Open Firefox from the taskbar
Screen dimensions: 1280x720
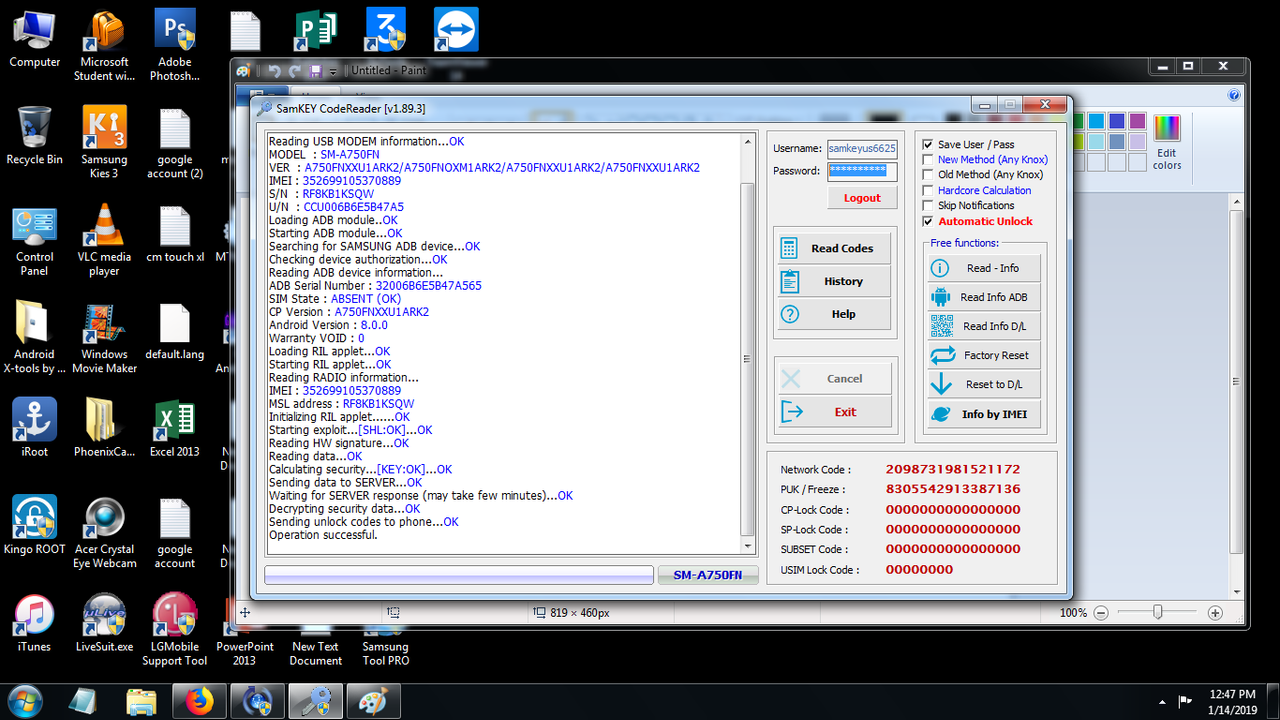click(199, 701)
